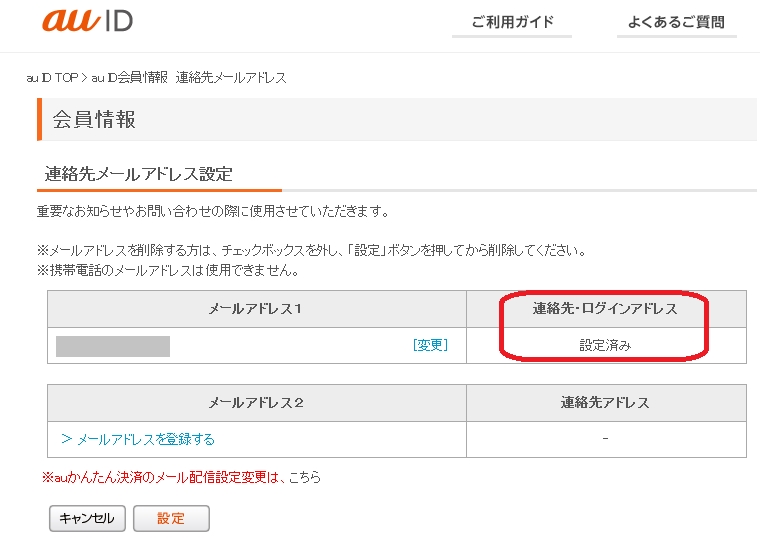Image resolution: width=760 pixels, height=544 pixels.
Task: Open the メールアドレスを登録する link
Action: tap(138, 439)
